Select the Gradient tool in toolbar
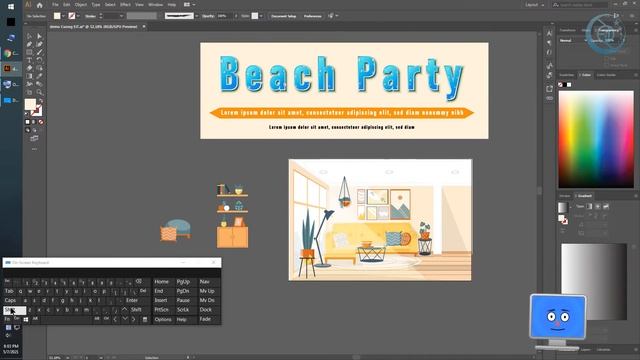The width and height of the screenshot is (640, 360). [x=29, y=76]
